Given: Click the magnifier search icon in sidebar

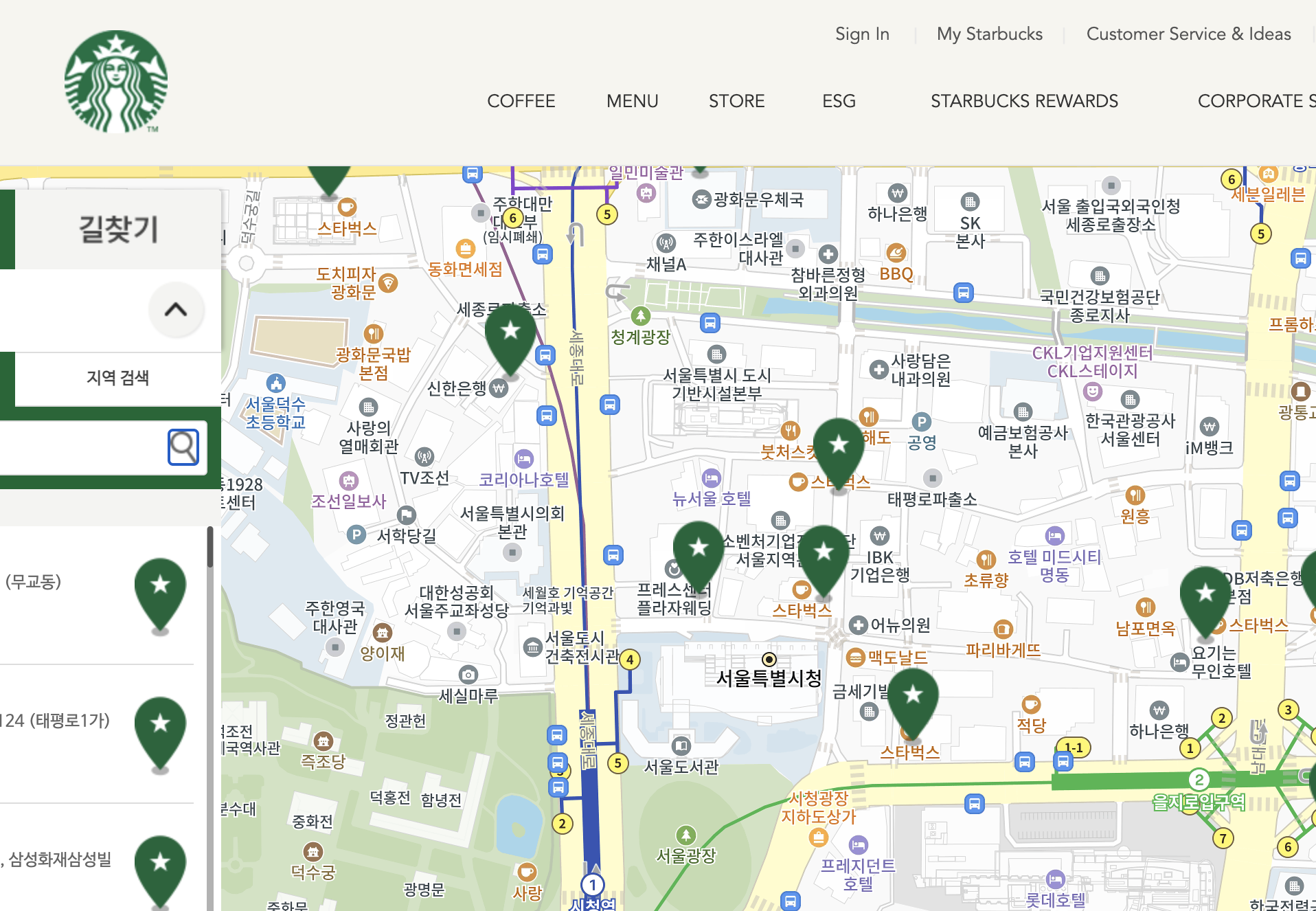Looking at the screenshot, I should [183, 447].
